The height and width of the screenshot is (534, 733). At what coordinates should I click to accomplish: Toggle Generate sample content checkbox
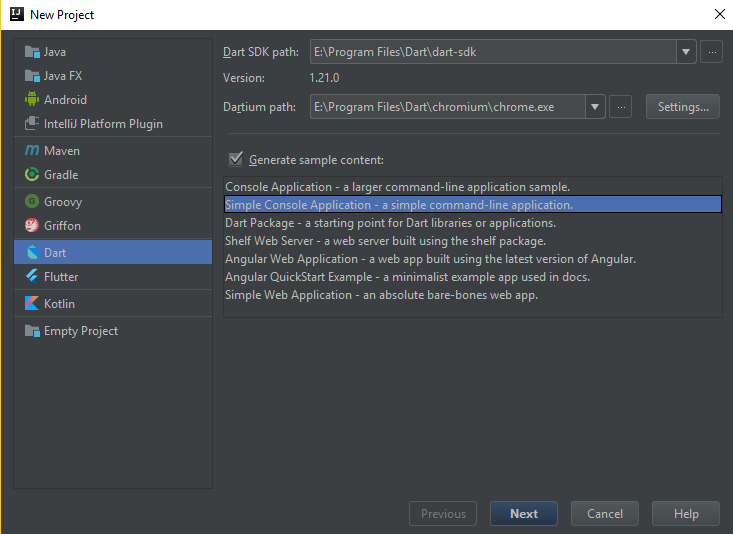[x=236, y=159]
